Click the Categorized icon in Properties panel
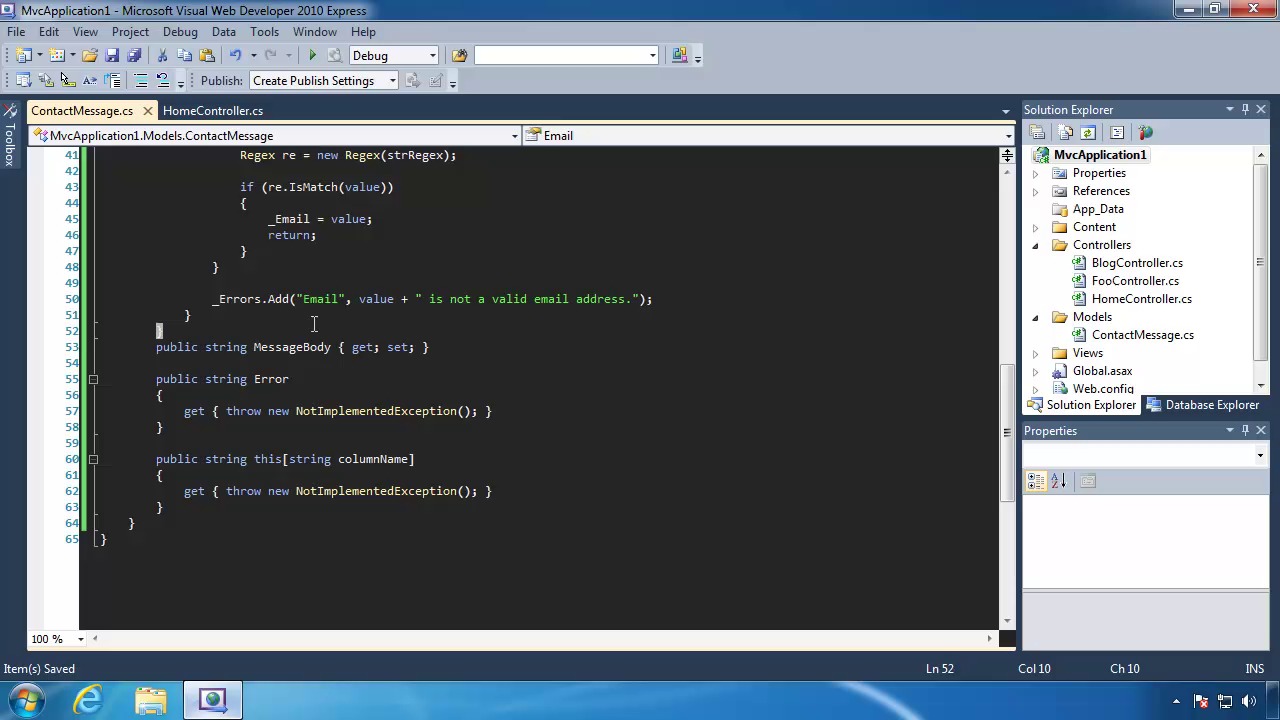This screenshot has width=1280, height=720. click(x=1036, y=482)
